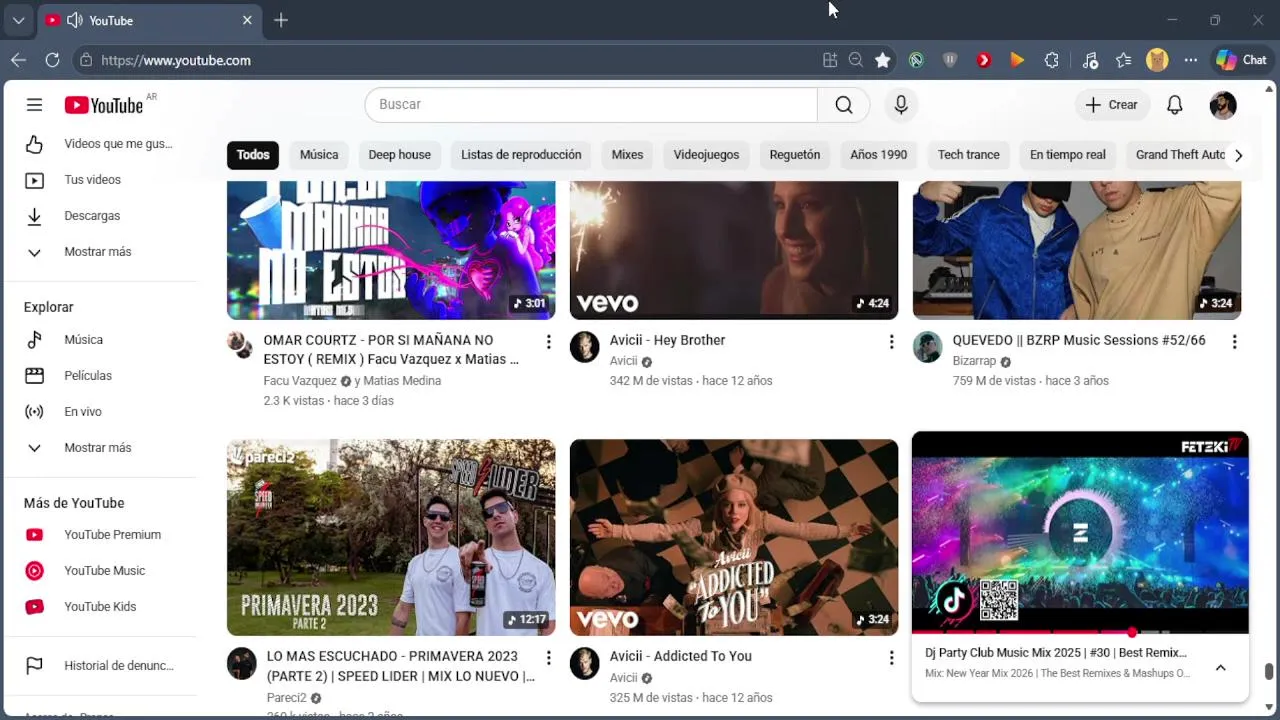Click the Crear button
This screenshot has height=720, width=1280.
click(1112, 105)
